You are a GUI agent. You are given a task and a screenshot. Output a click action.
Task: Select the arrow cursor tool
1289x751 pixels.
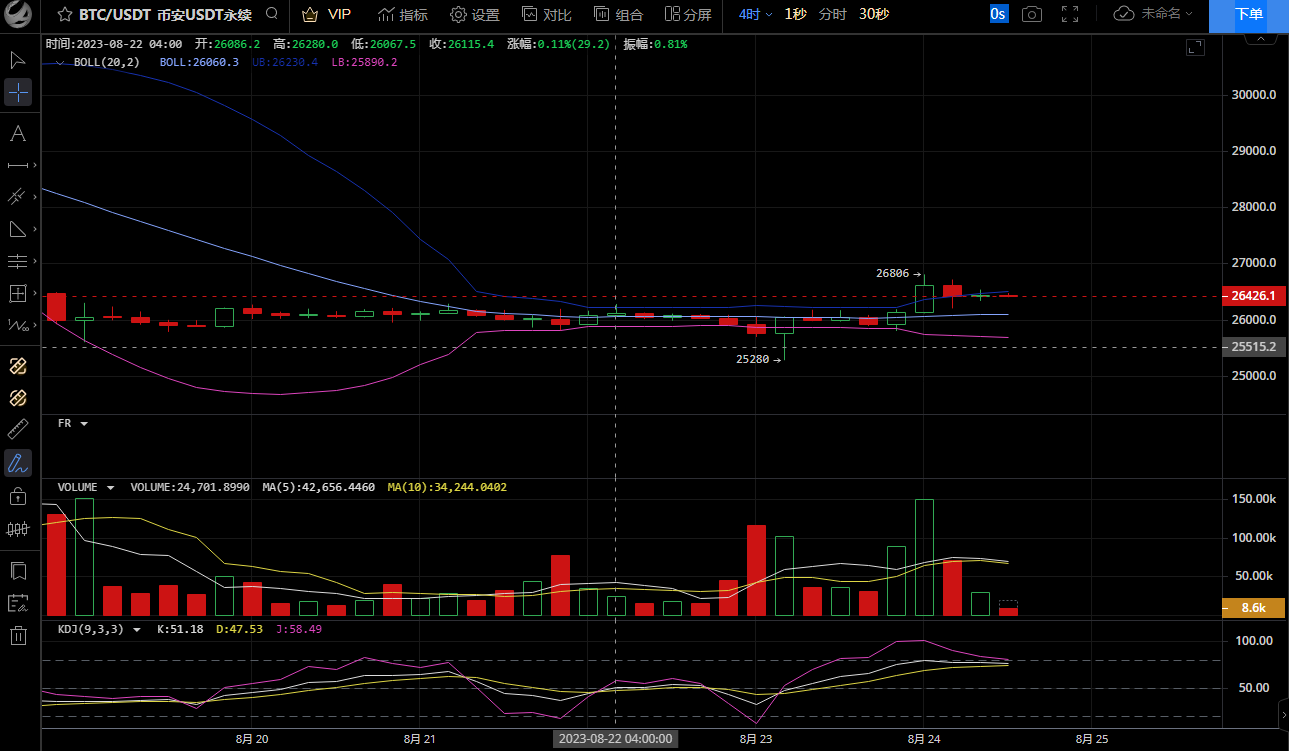tap(18, 60)
